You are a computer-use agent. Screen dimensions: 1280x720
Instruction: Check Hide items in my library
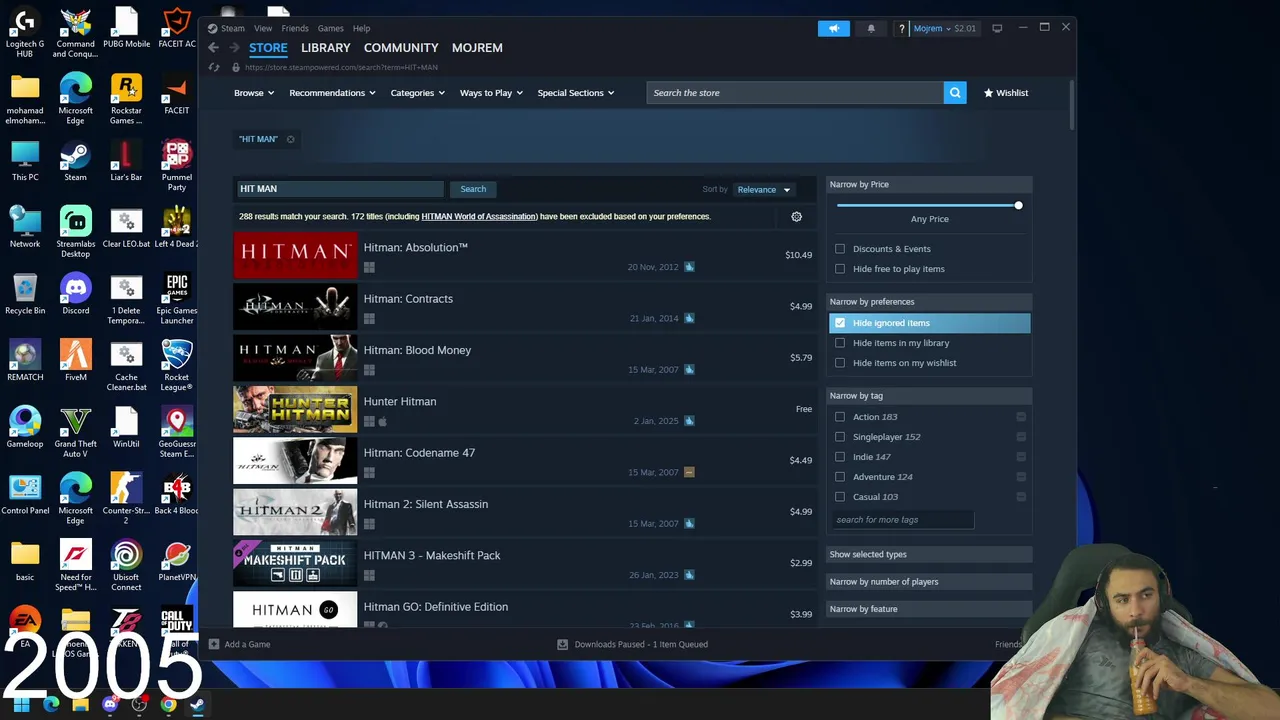click(x=840, y=343)
